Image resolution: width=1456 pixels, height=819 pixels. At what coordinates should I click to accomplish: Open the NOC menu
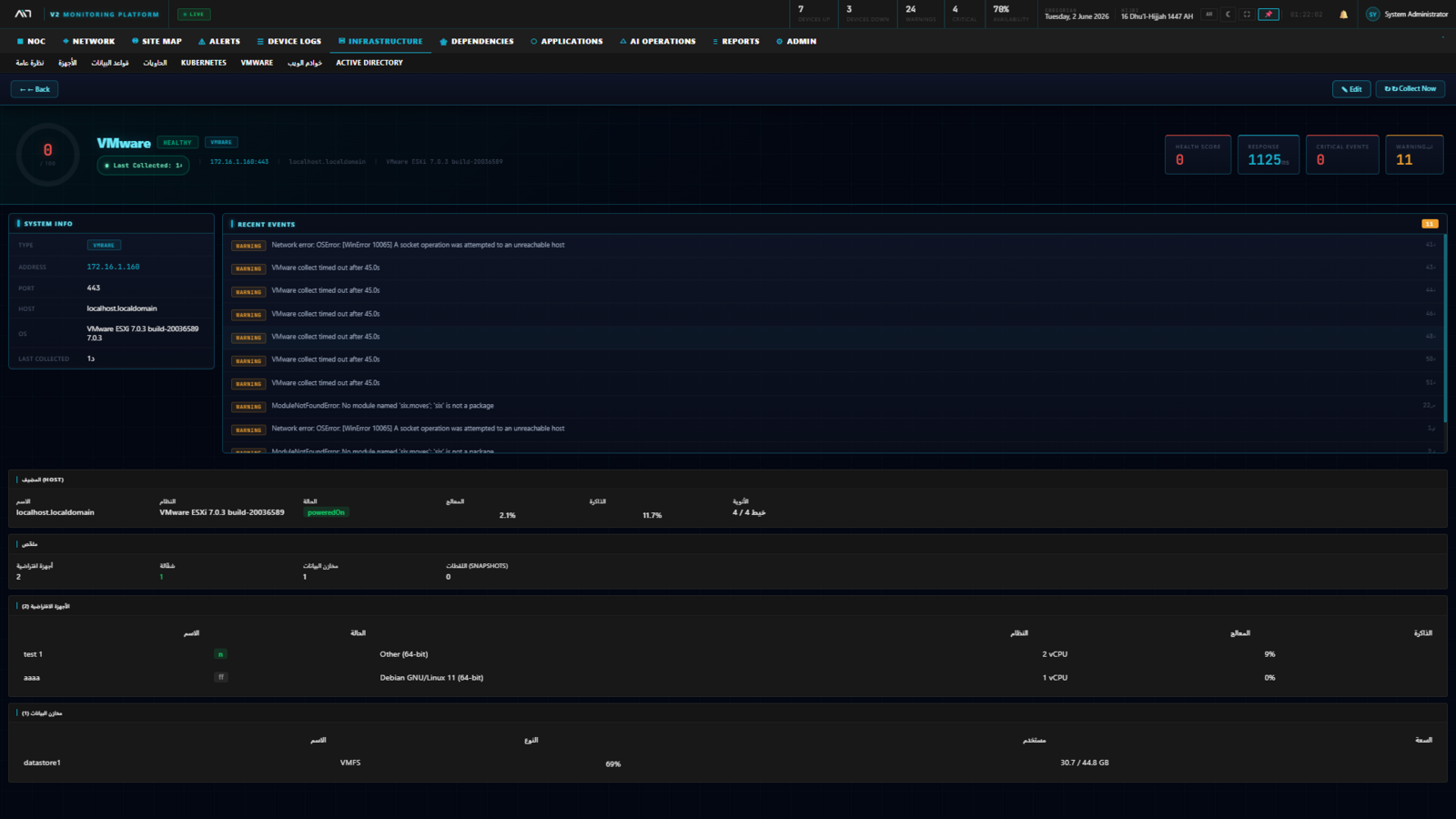click(31, 41)
